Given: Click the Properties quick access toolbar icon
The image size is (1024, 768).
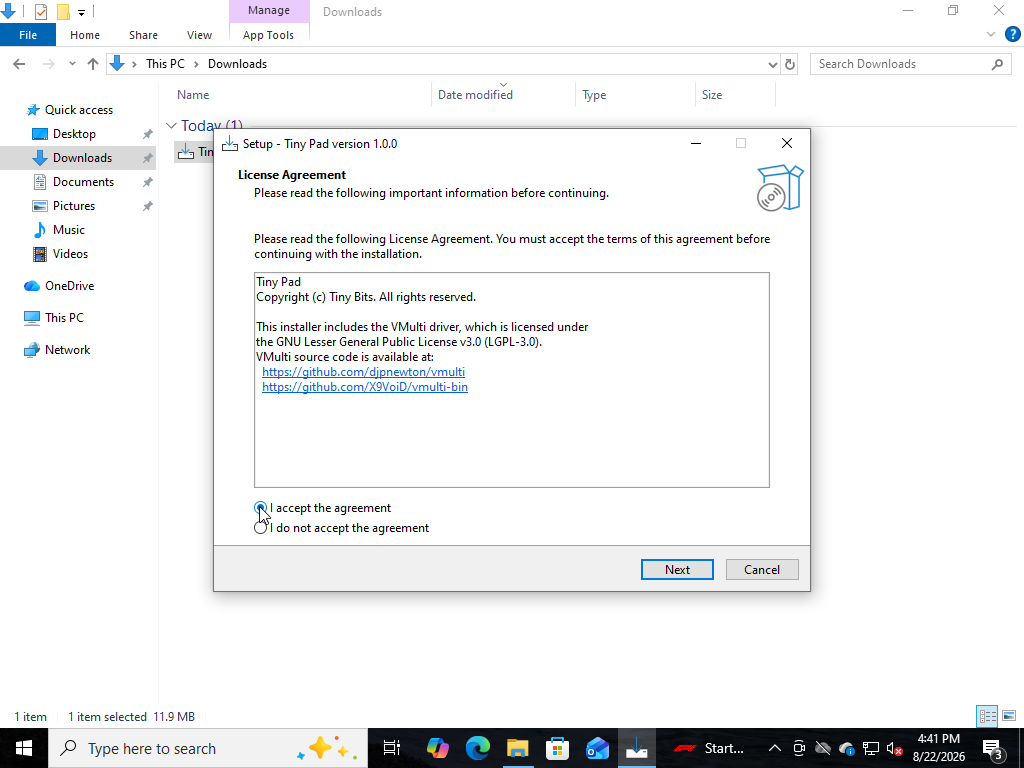Looking at the screenshot, I should [x=40, y=12].
